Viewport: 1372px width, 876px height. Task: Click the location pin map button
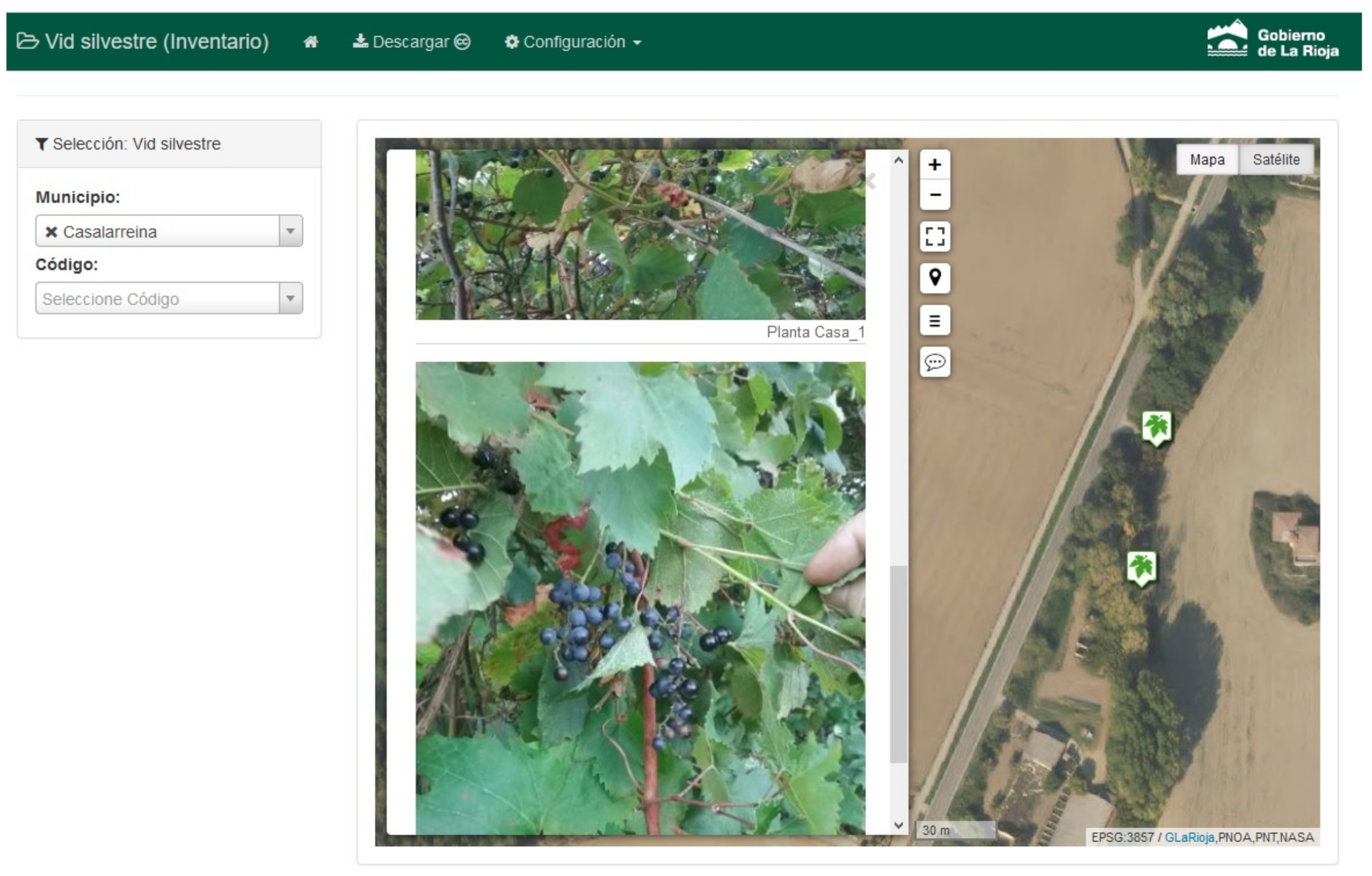[935, 278]
